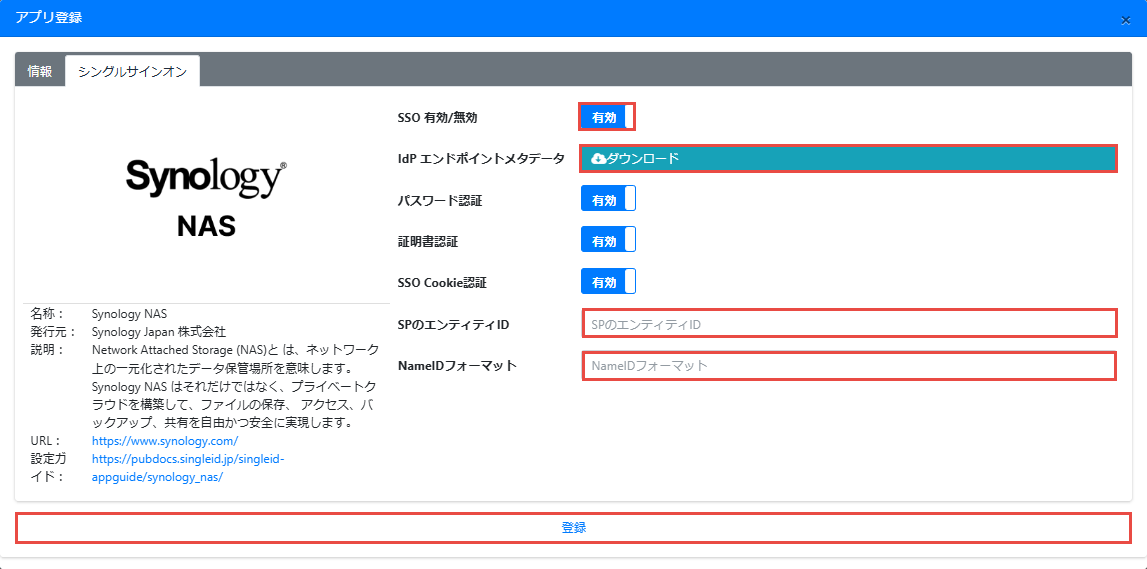Click the Synology NAS logo image
Image resolution: width=1147 pixels, height=569 pixels.
pos(206,197)
